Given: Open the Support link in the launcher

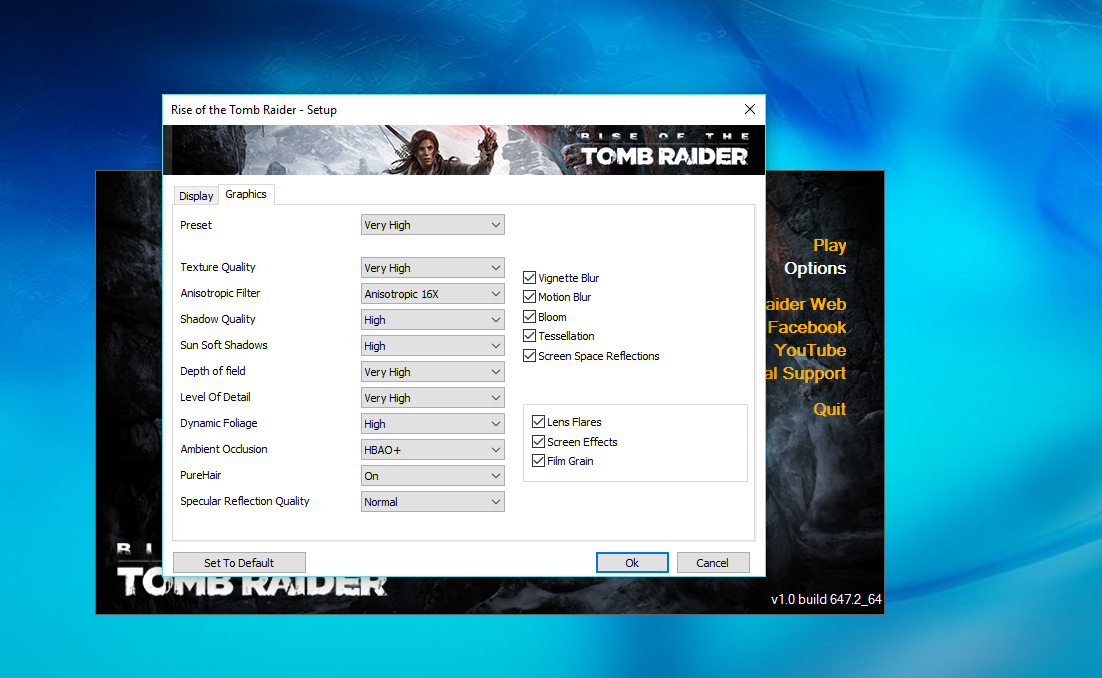Looking at the screenshot, I should [806, 373].
